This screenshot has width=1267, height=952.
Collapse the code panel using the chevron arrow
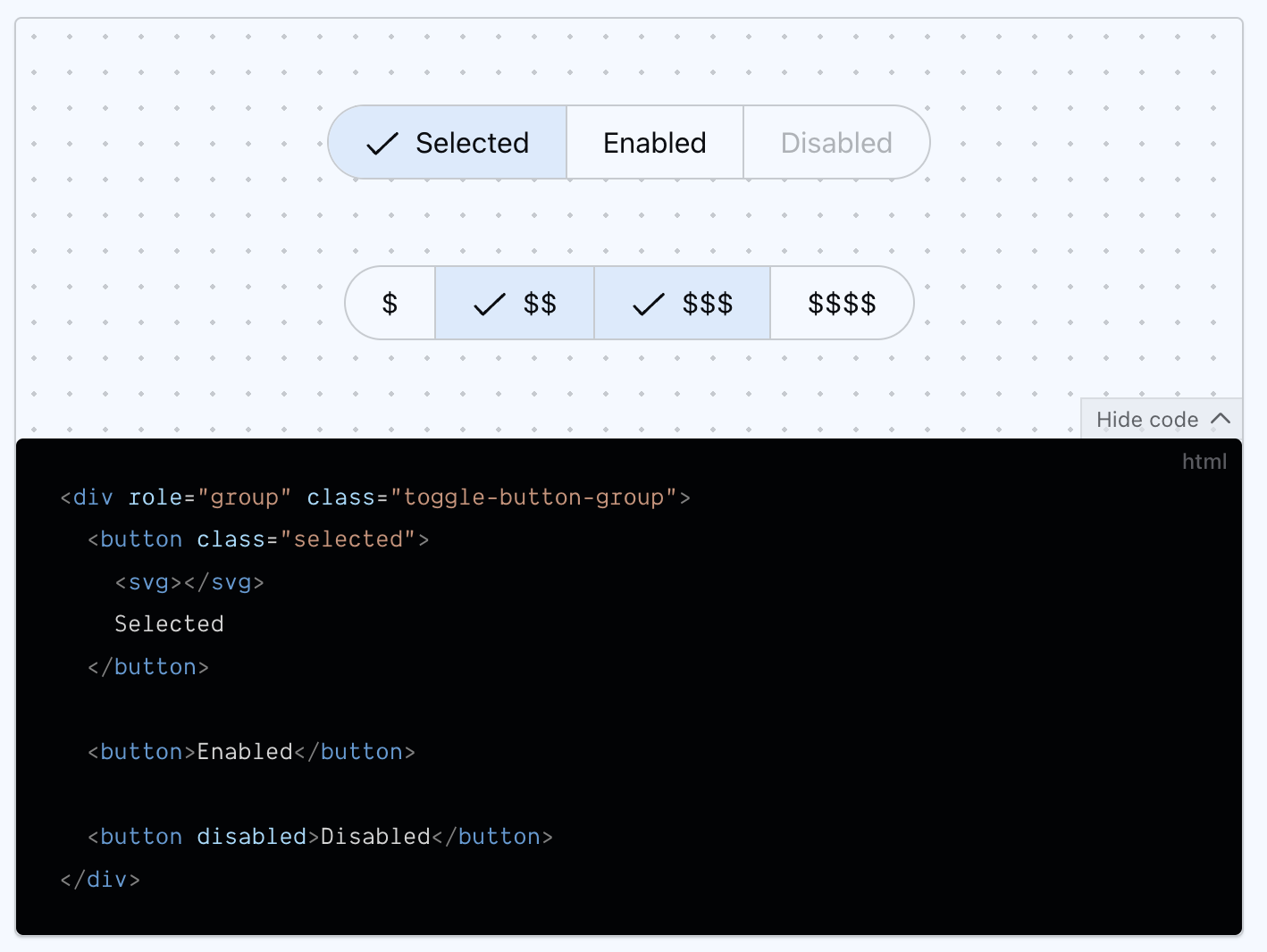(1221, 419)
